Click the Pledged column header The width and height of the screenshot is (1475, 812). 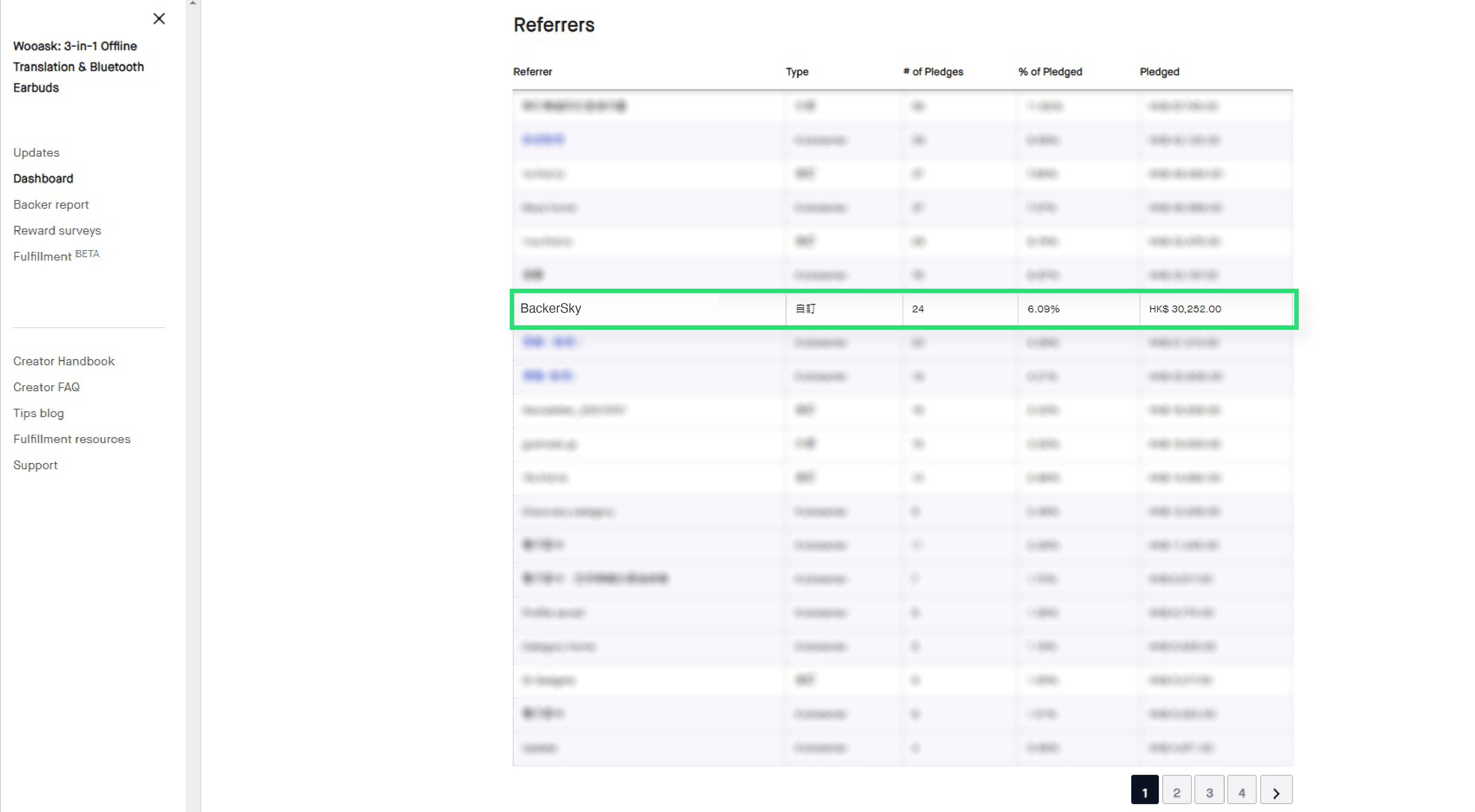[1159, 72]
